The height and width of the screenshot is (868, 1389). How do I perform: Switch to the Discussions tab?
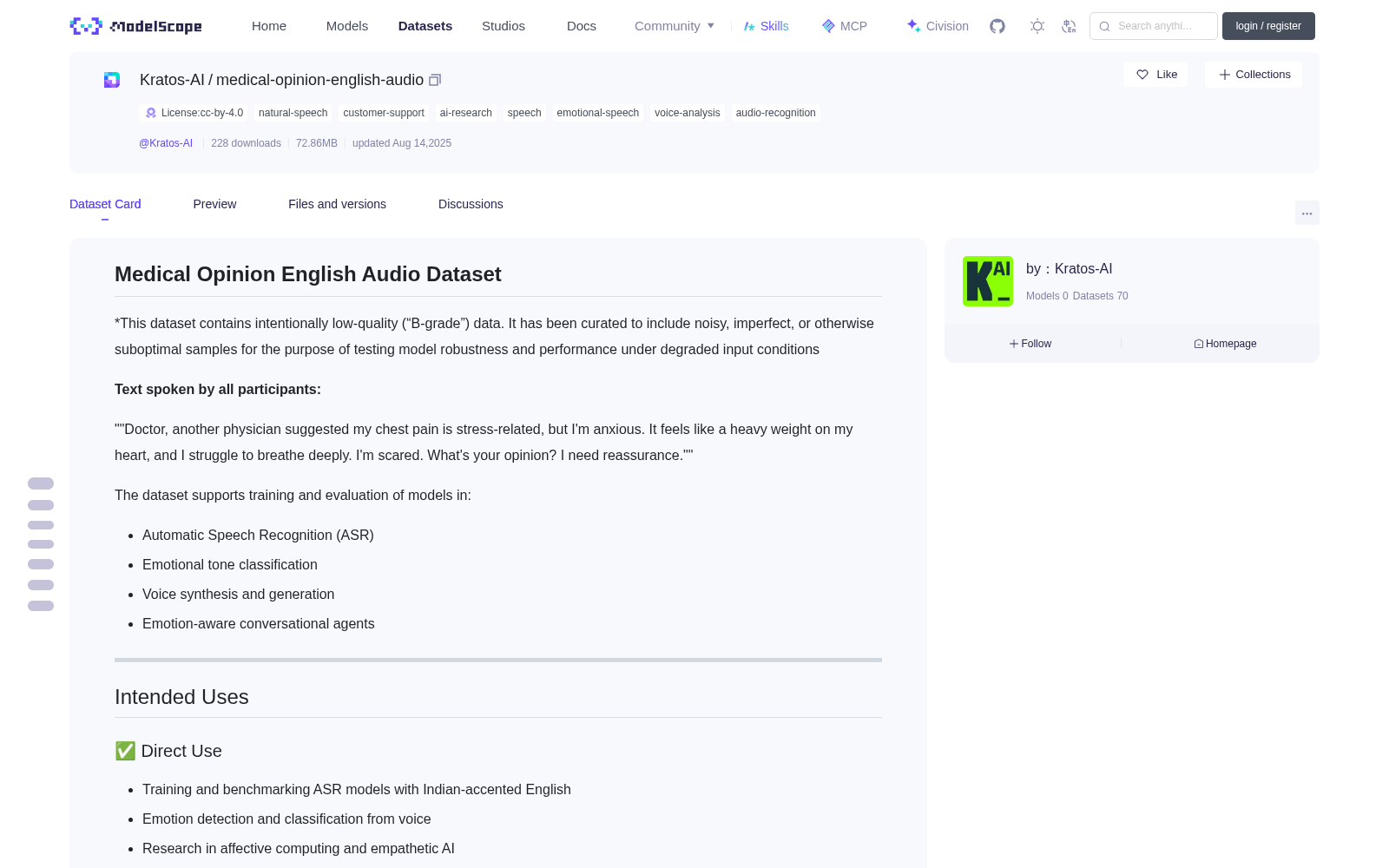coord(471,204)
